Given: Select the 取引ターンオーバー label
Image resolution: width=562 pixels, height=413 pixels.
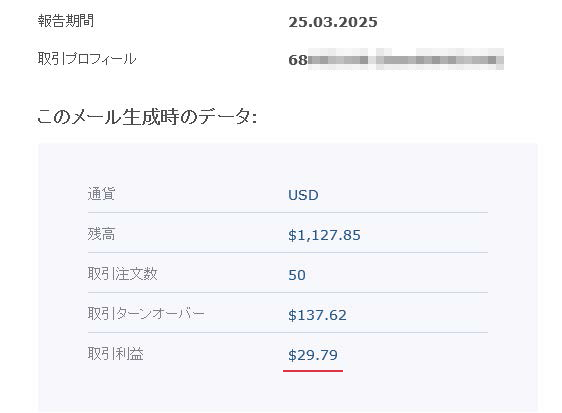Looking at the screenshot, I should [146, 314].
